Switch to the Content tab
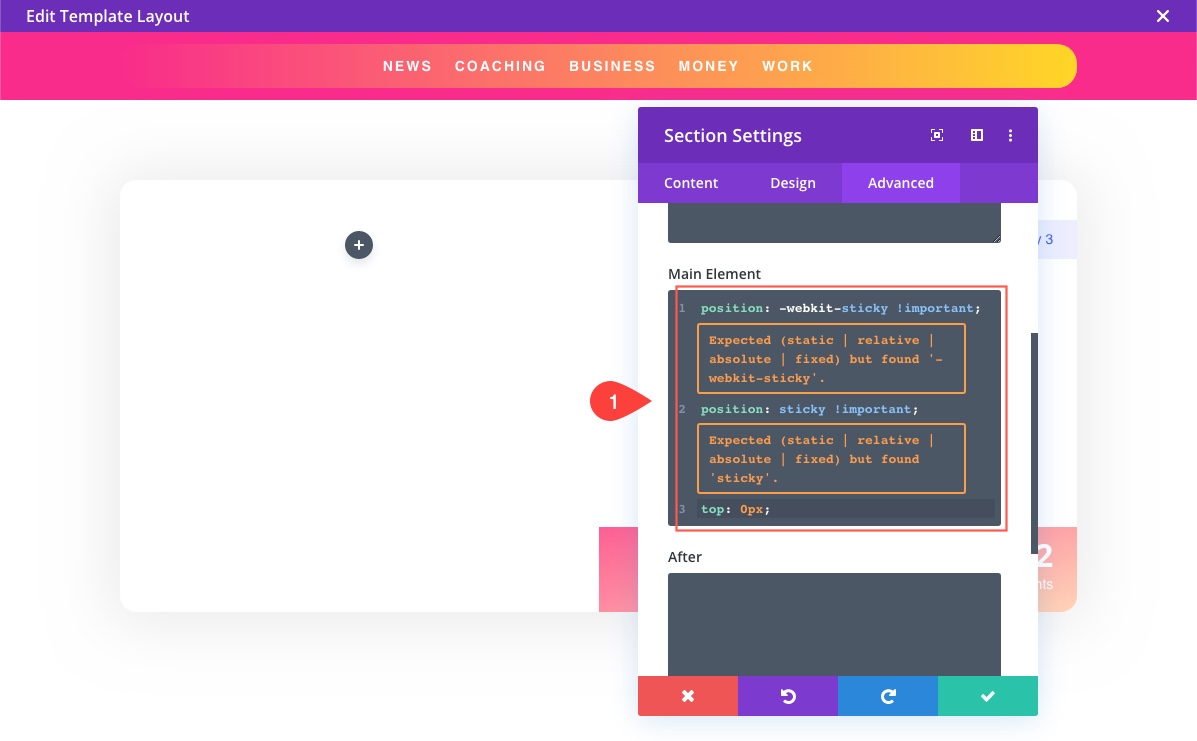Viewport: 1197px width, 741px height. pos(691,183)
